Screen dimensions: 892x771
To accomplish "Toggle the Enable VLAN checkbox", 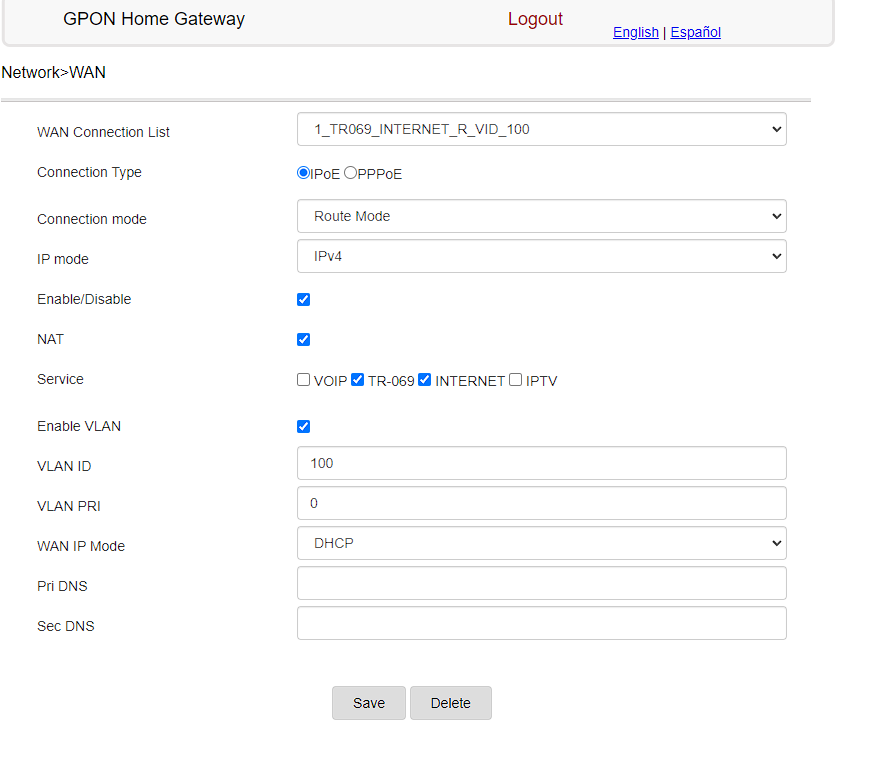I will [x=304, y=426].
